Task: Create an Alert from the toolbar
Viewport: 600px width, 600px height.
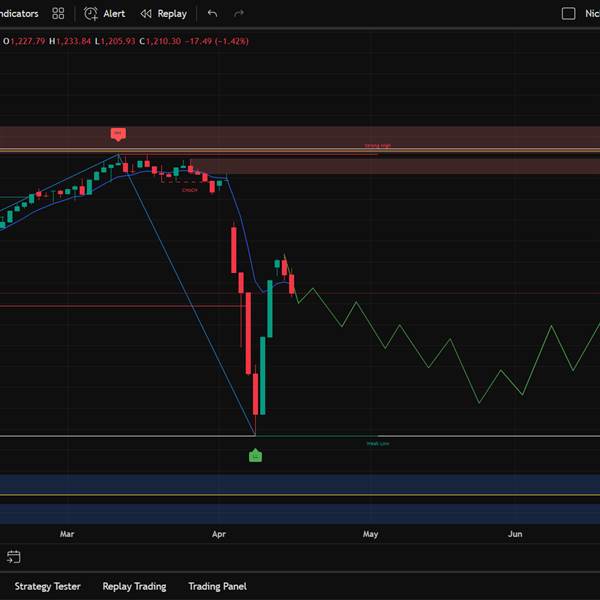Action: click(104, 14)
